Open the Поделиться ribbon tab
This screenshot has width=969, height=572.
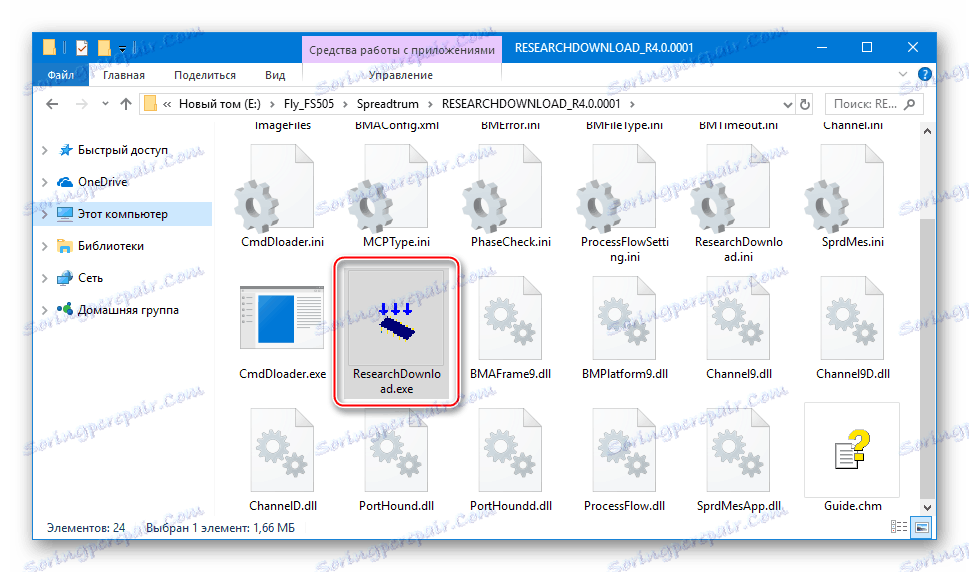coord(205,75)
